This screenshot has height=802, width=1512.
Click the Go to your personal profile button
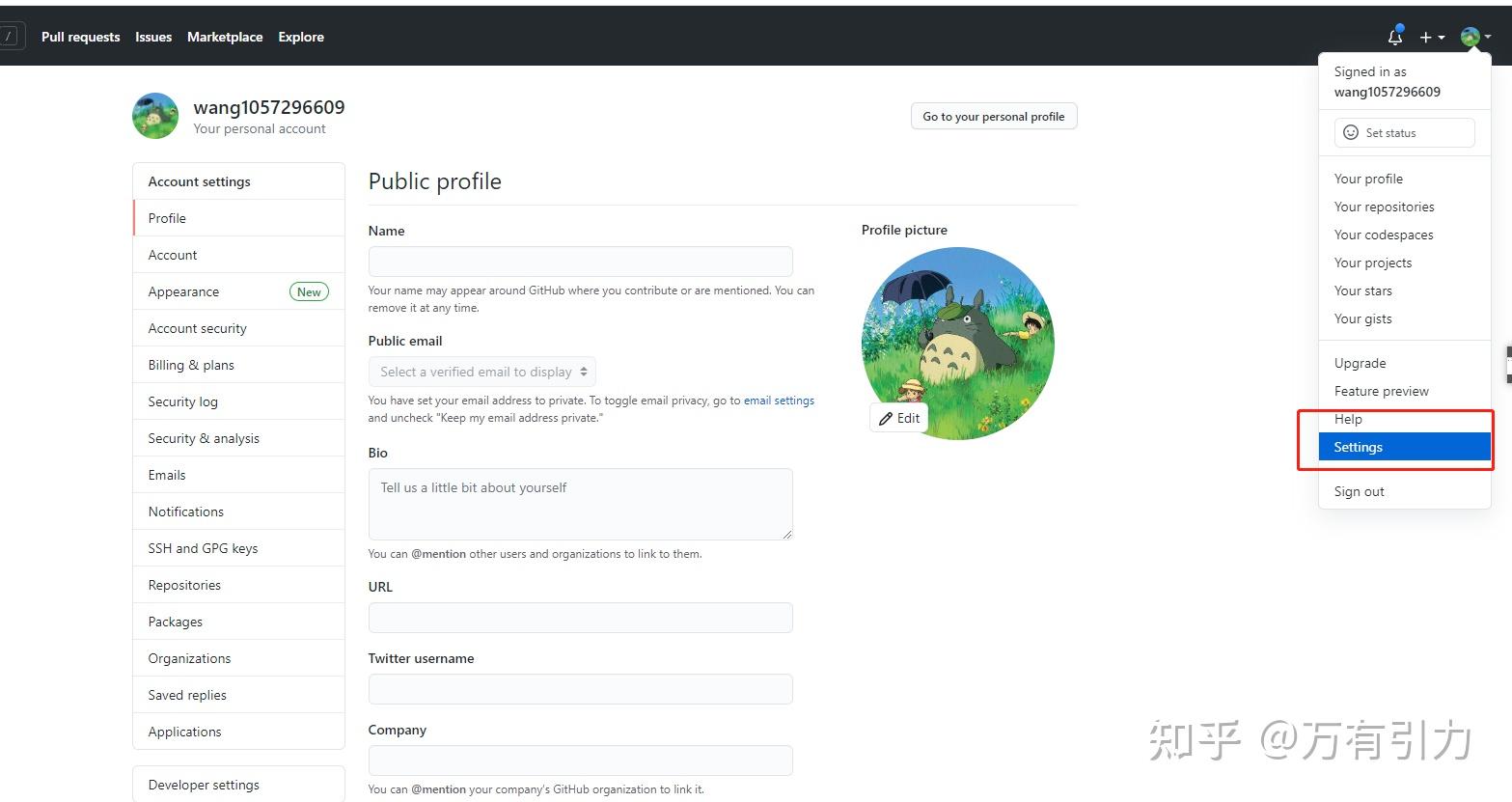(x=994, y=116)
